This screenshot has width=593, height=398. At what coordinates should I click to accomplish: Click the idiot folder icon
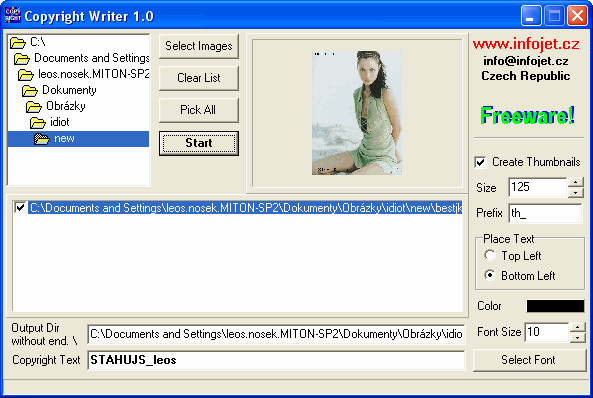click(x=38, y=123)
